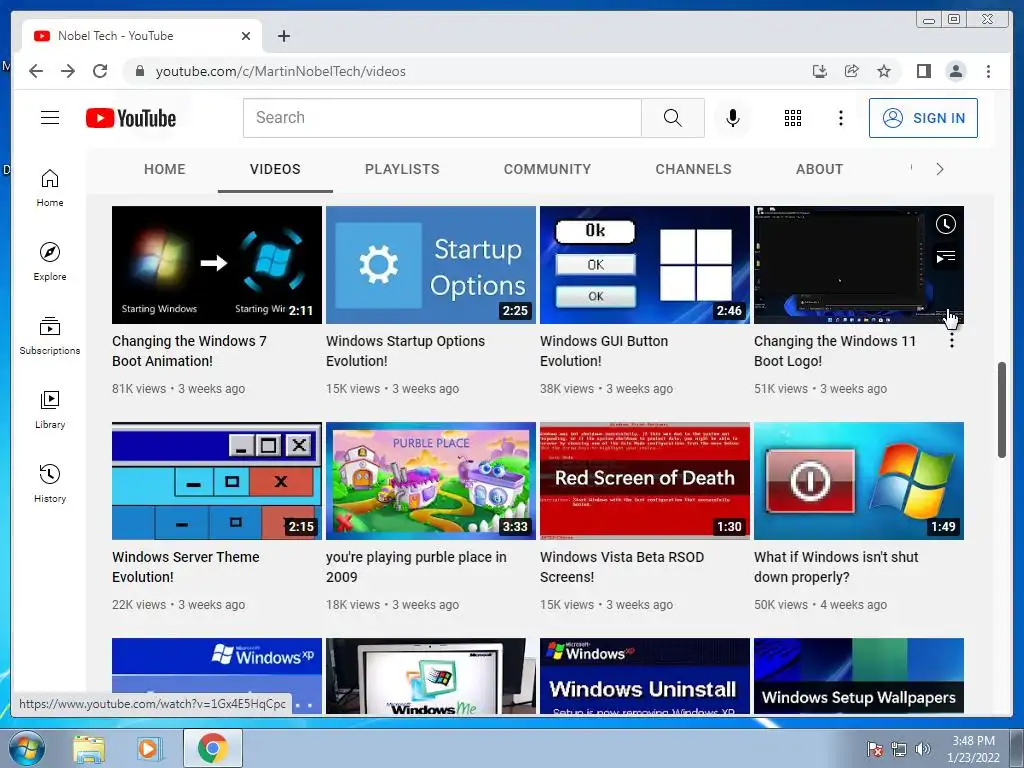Image resolution: width=1024 pixels, height=768 pixels.
Task: Click the browser back arrow
Action: point(36,71)
